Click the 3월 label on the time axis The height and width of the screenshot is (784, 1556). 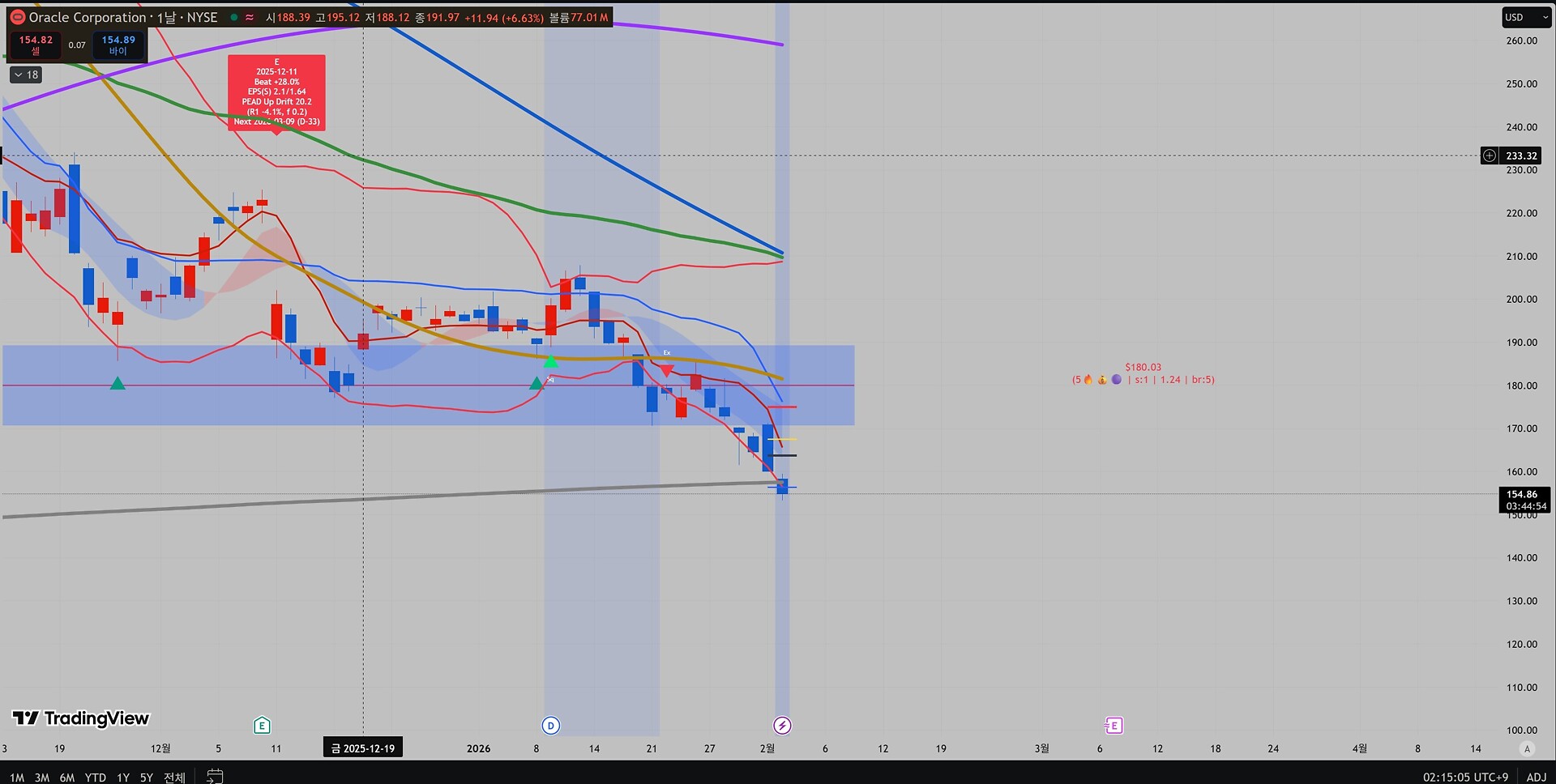[x=1041, y=748]
